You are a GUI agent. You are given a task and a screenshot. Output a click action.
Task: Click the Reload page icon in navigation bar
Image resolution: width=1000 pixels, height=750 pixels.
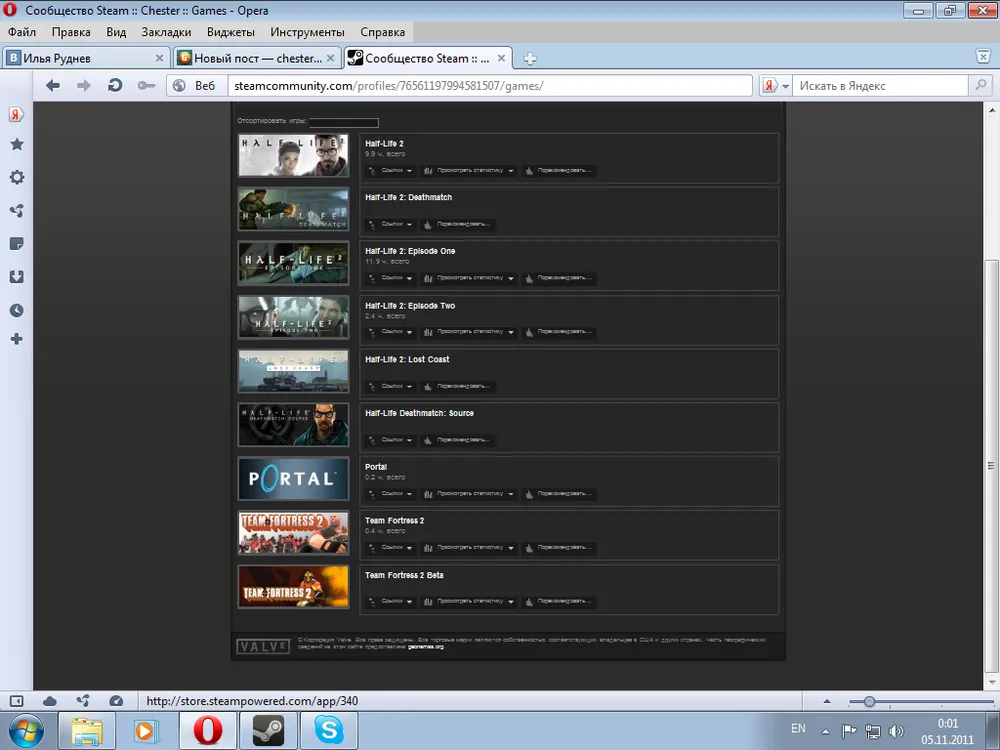pyautogui.click(x=114, y=86)
